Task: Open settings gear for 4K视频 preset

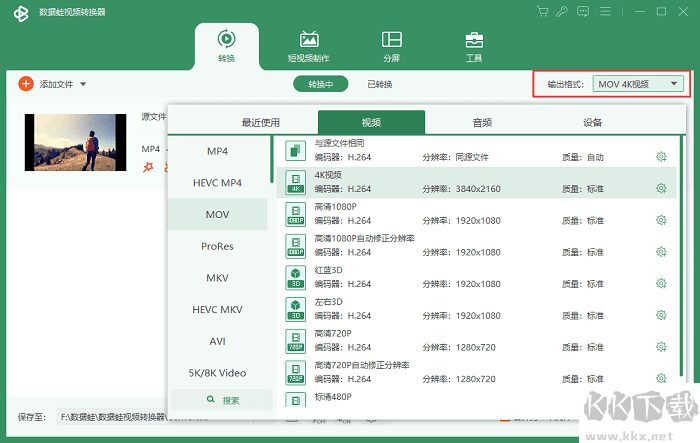Action: tap(661, 188)
